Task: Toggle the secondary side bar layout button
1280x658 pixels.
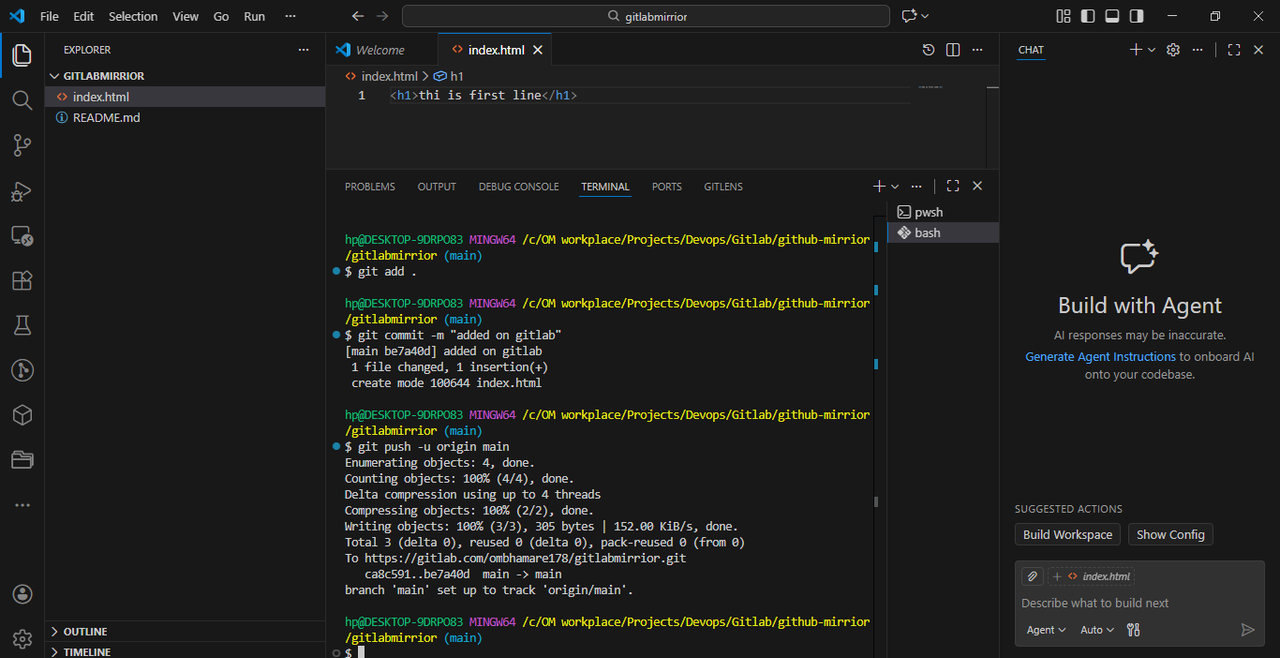Action: 1137,16
